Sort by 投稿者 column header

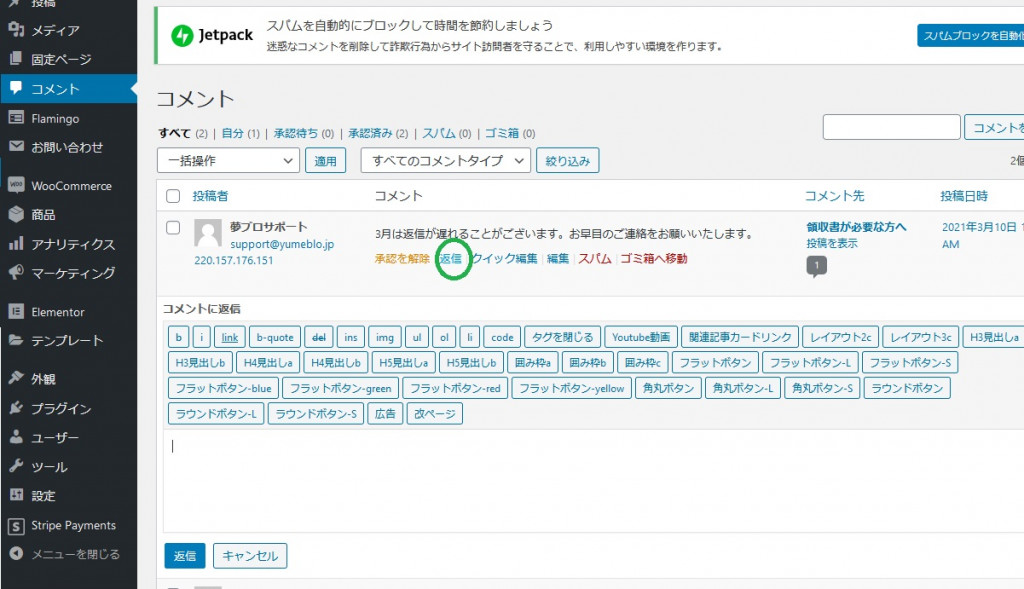(210, 196)
